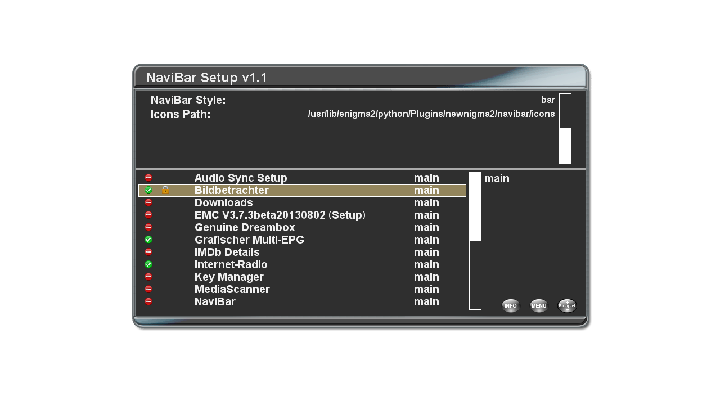
Task: Click the red icon beside NaviBar entry
Action: pyautogui.click(x=148, y=302)
